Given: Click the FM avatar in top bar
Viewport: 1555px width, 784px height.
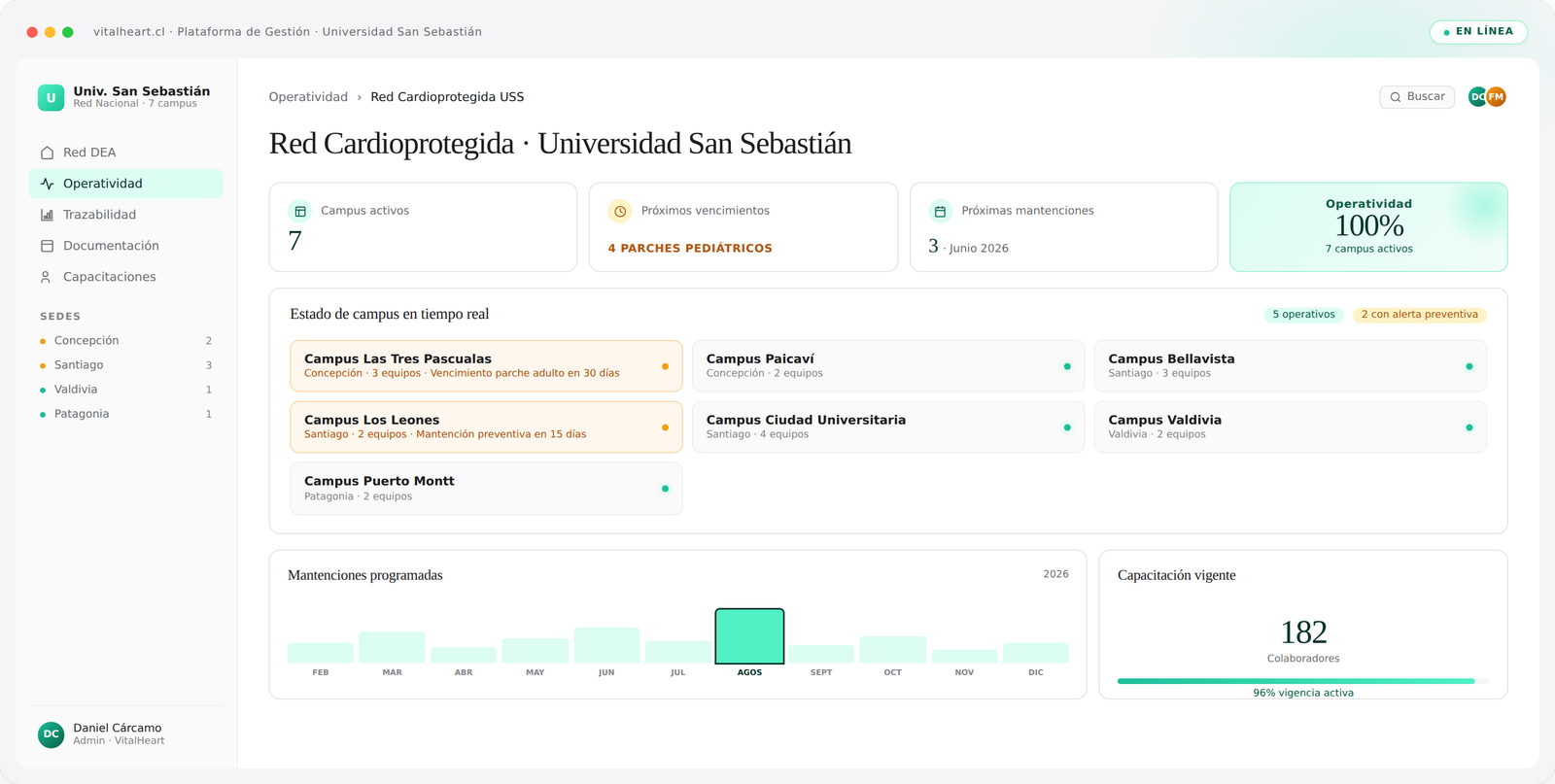Looking at the screenshot, I should pyautogui.click(x=1497, y=96).
